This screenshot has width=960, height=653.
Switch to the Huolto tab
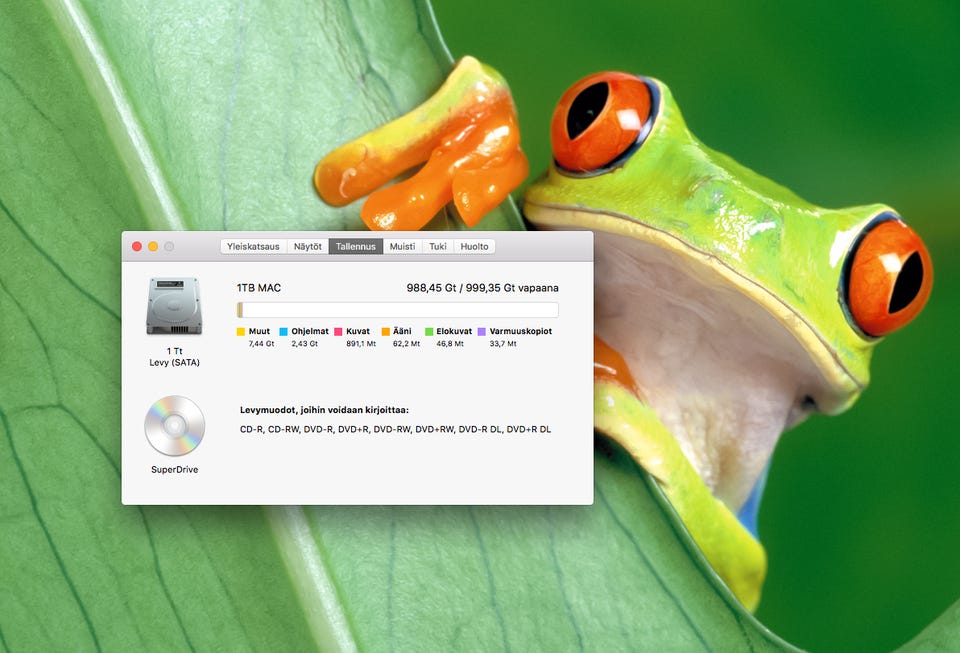474,246
